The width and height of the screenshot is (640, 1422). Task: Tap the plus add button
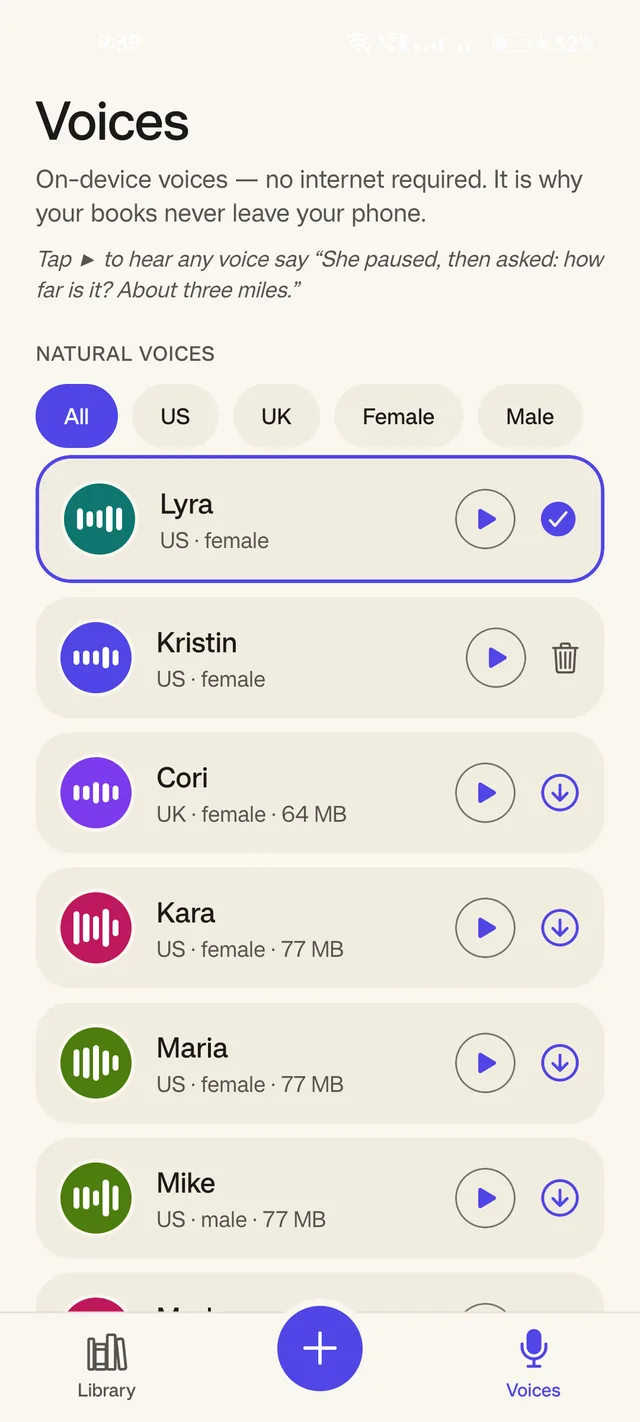[320, 1348]
